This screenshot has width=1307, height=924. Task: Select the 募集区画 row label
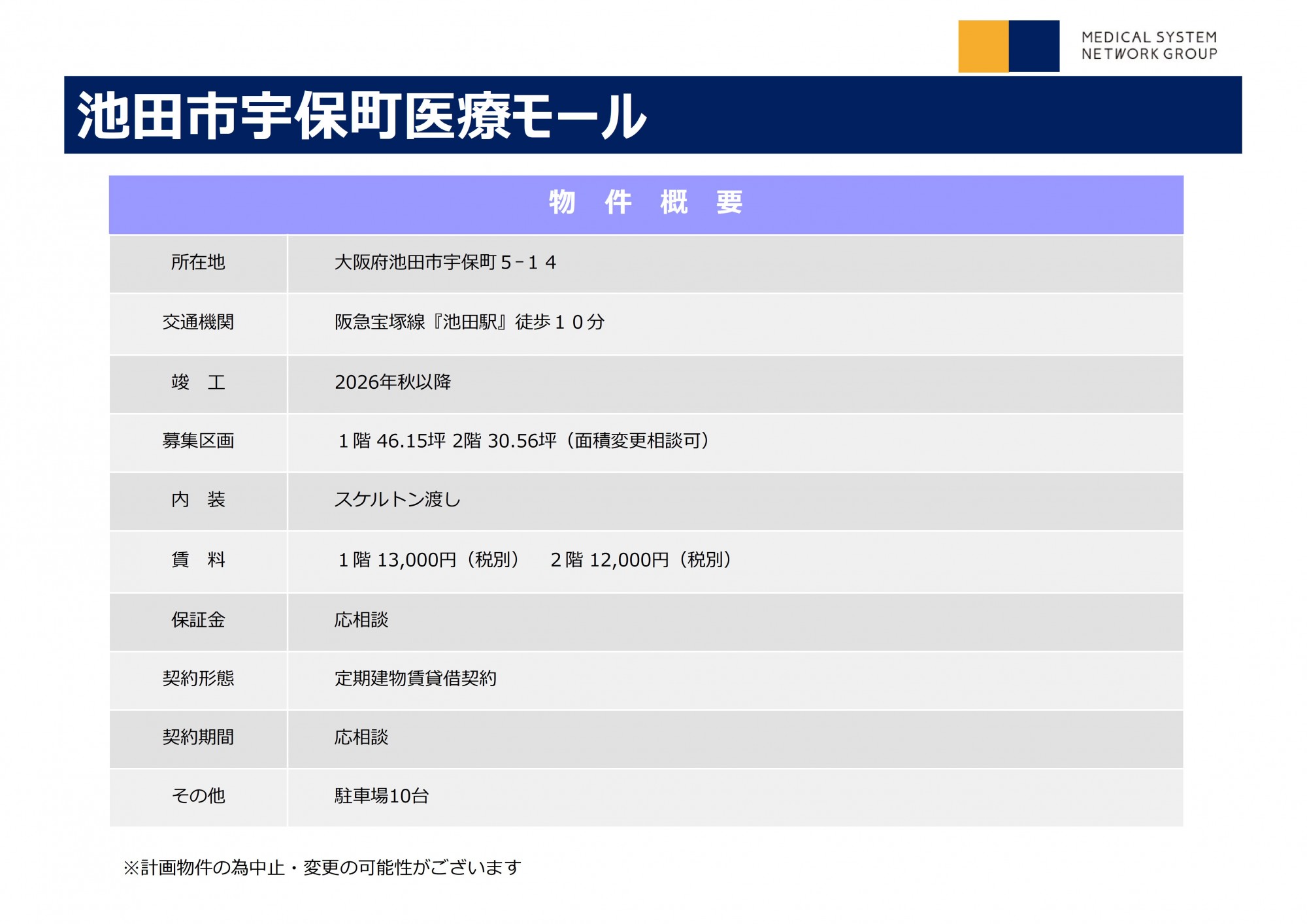(x=198, y=441)
